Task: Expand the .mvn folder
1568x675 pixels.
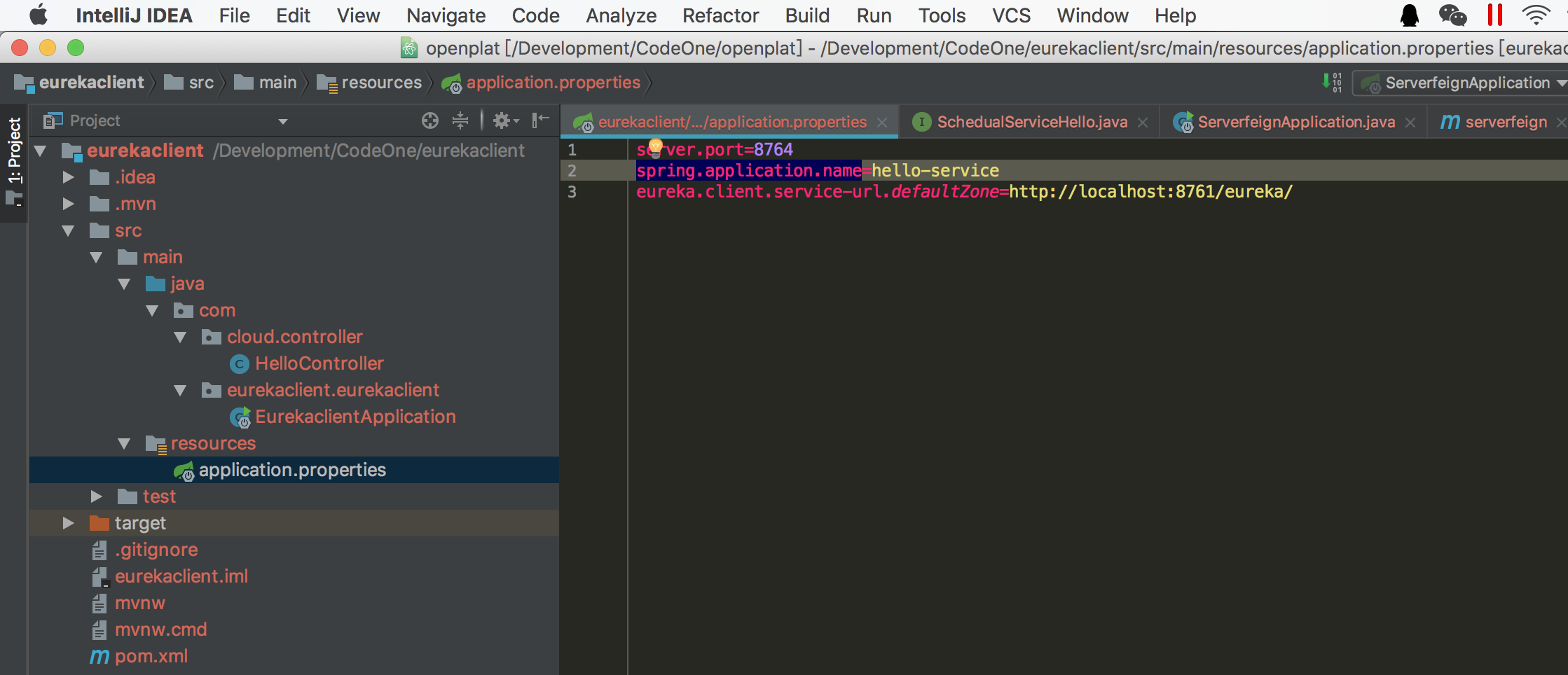Action: (x=68, y=204)
